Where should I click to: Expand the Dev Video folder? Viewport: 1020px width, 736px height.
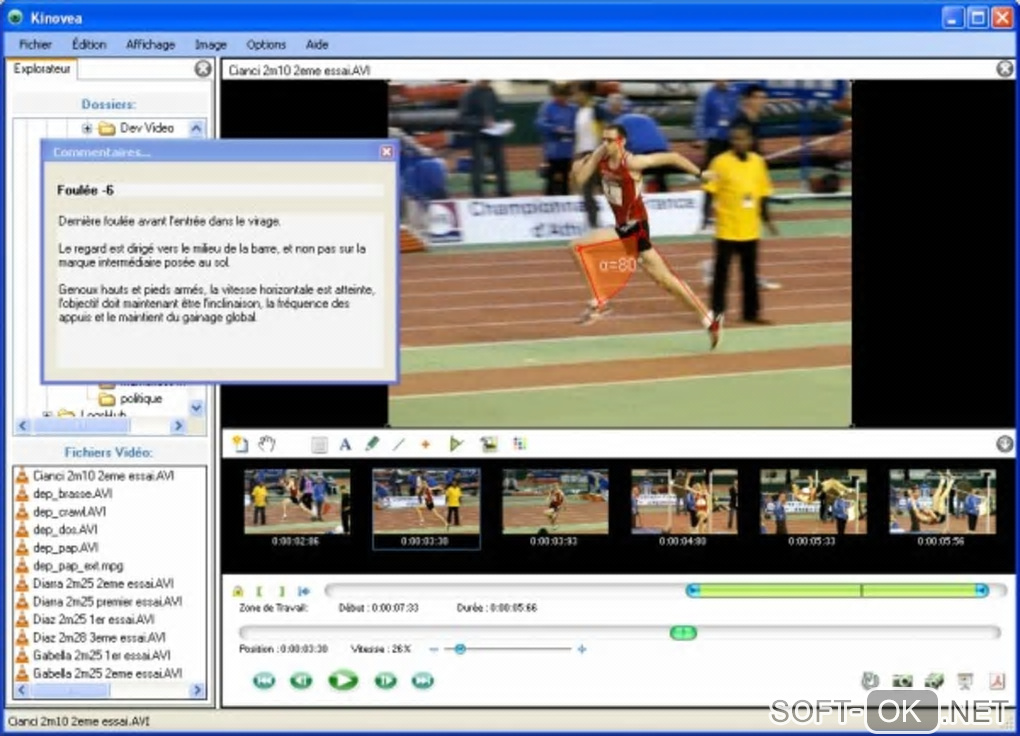tap(87, 128)
